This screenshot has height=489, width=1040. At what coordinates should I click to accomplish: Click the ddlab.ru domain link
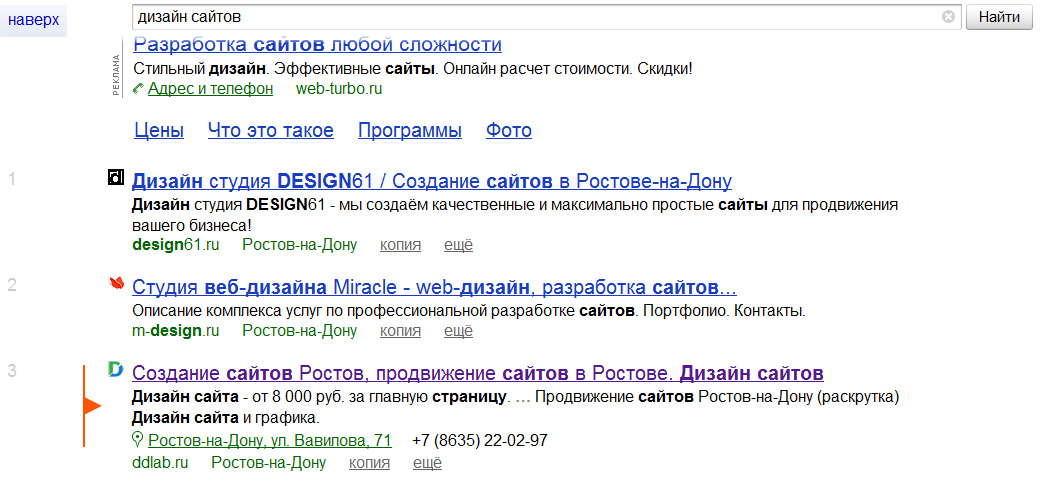[x=160, y=463]
